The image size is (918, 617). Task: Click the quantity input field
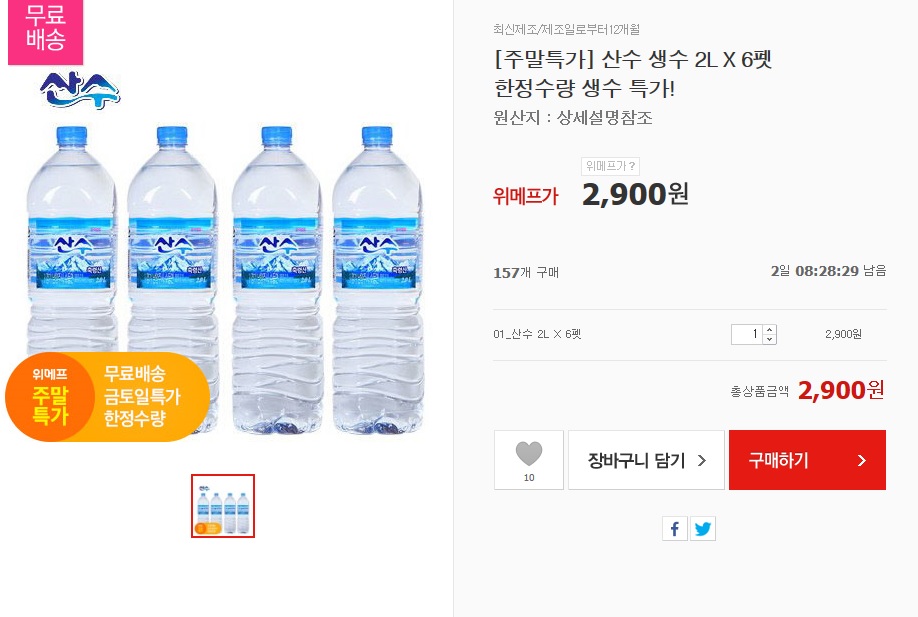click(746, 334)
